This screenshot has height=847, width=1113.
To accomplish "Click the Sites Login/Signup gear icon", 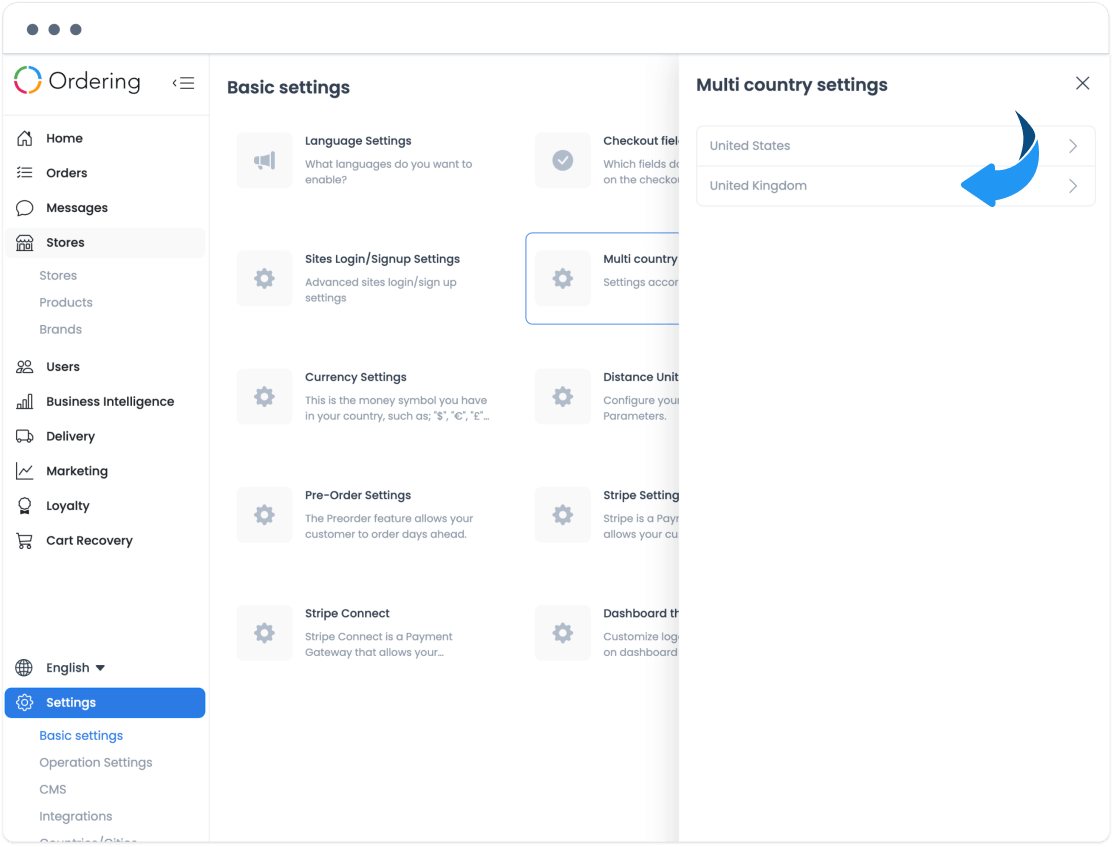I will click(x=265, y=278).
